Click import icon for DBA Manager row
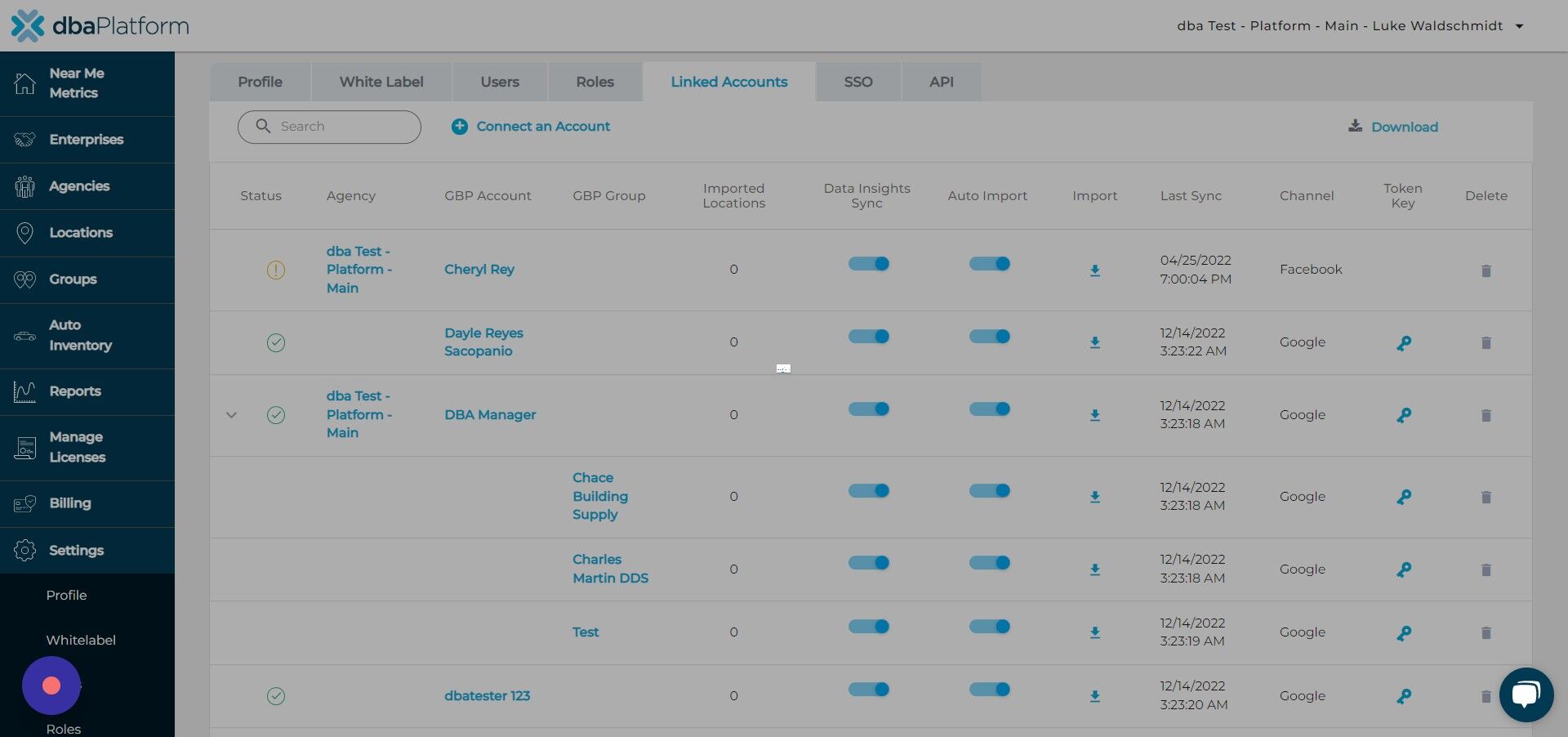 1095,415
